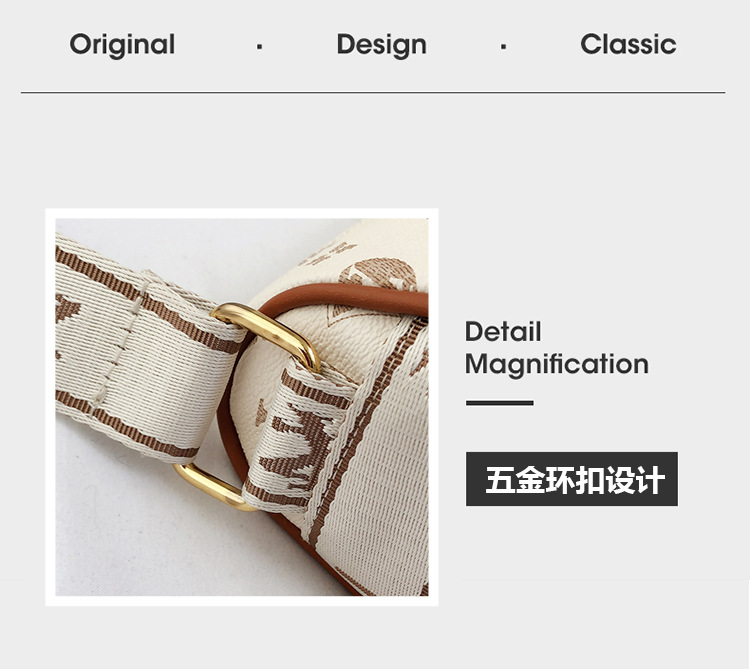Viewport: 750px width, 669px height.
Task: Click the white frame border of the photo
Action: [x=242, y=213]
